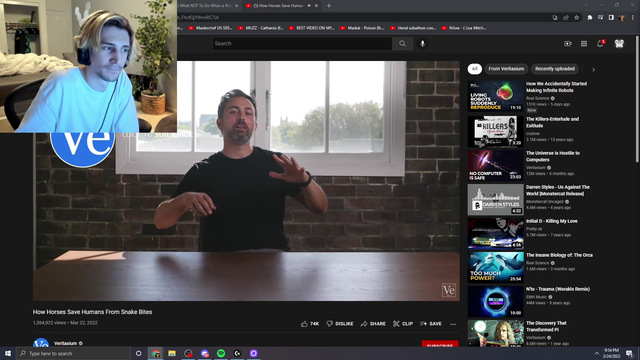Open the Orca Too Much Power thumbnail
Screen dimensions: 640x360
coord(496,267)
